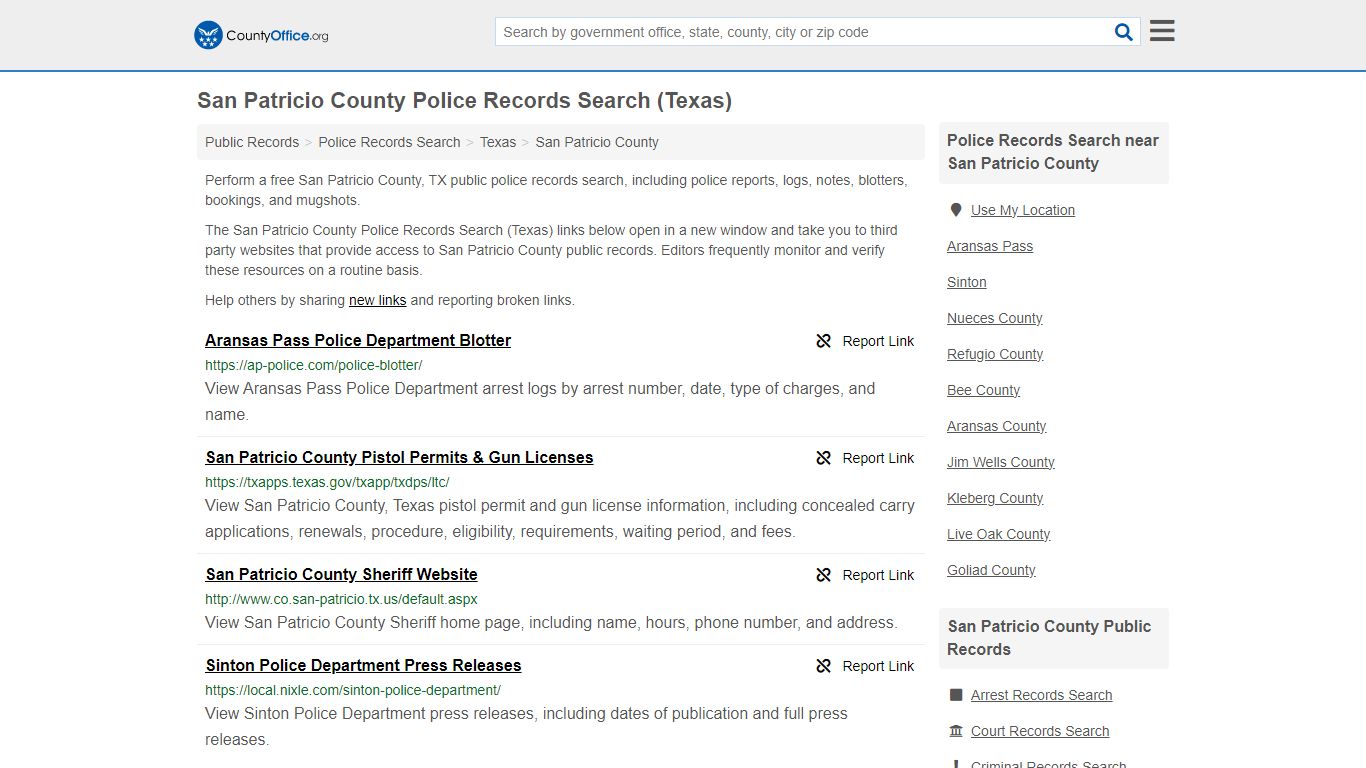Click the Court Records Search courthouse icon
Image resolution: width=1366 pixels, height=768 pixels.
click(956, 731)
